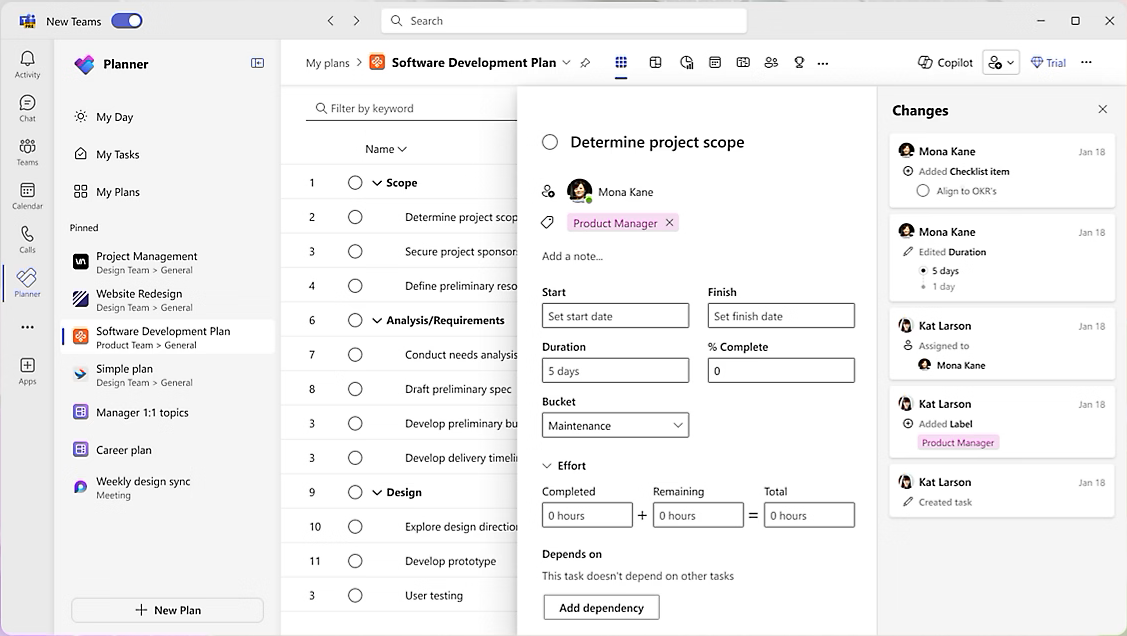
Task: Toggle the New Teams switch
Action: tap(126, 21)
